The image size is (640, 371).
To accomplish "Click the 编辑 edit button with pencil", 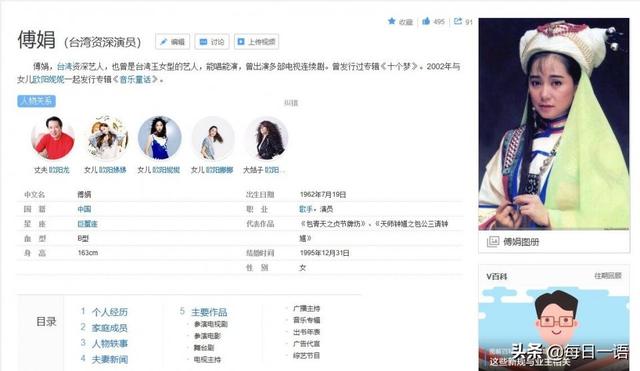I will (172, 42).
